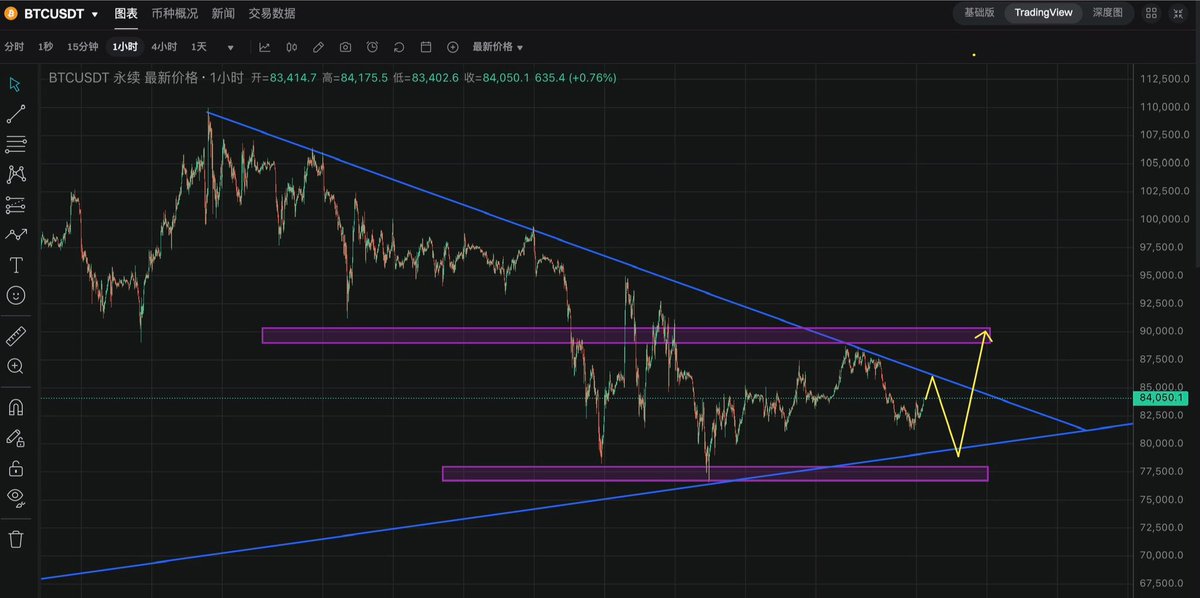
Task: Click the refresh/reset chart icon
Action: pyautogui.click(x=399, y=47)
